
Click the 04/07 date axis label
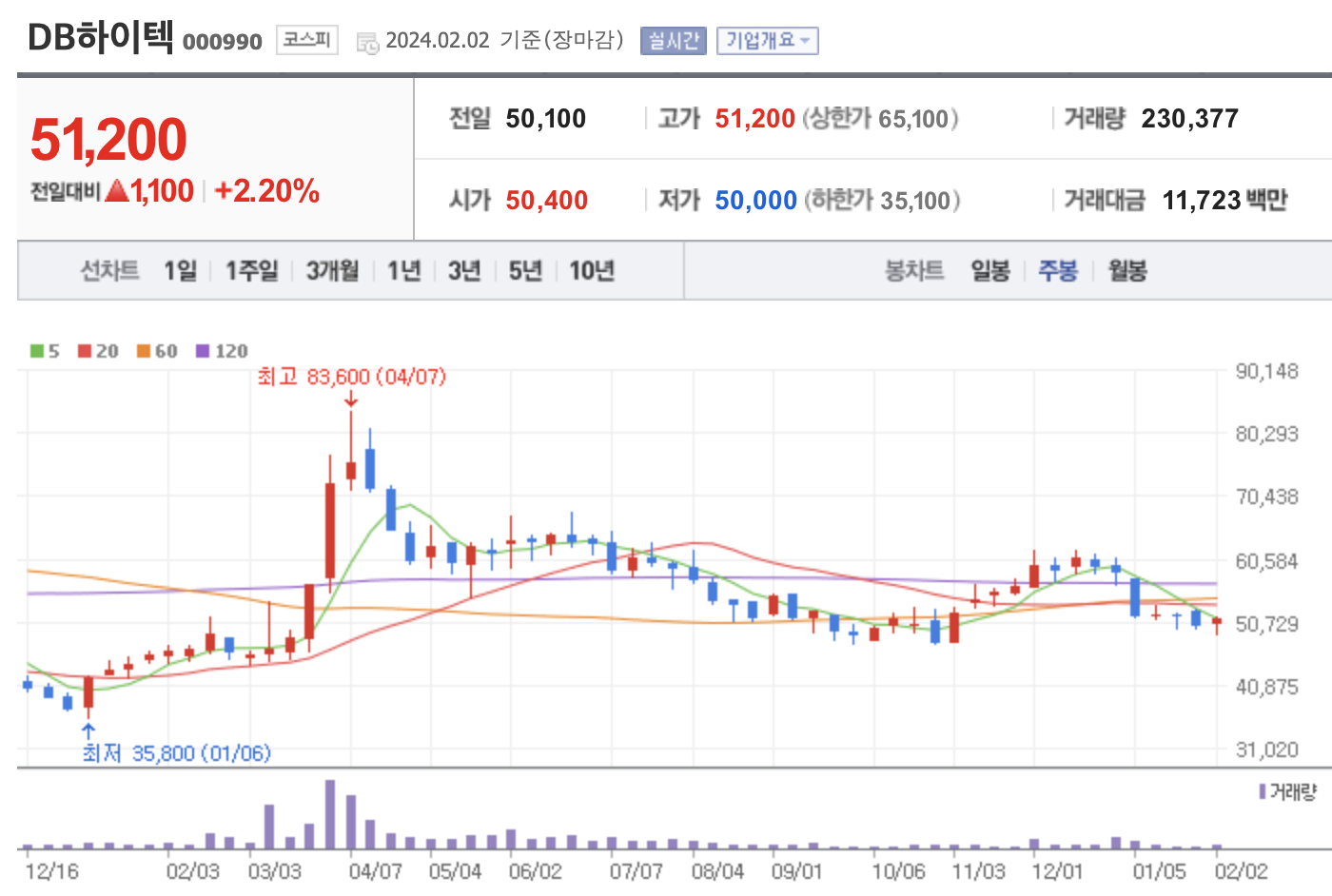point(375,871)
